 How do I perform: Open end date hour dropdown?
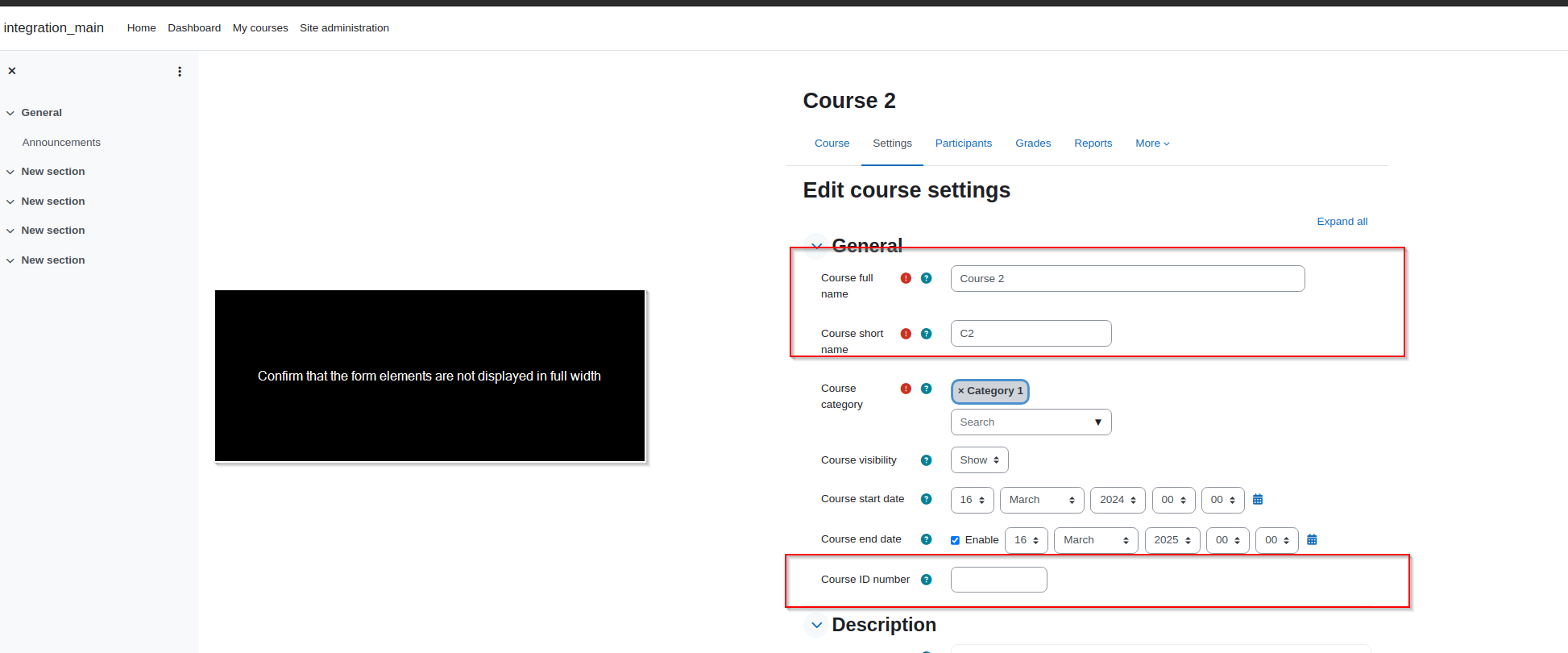tap(1228, 540)
